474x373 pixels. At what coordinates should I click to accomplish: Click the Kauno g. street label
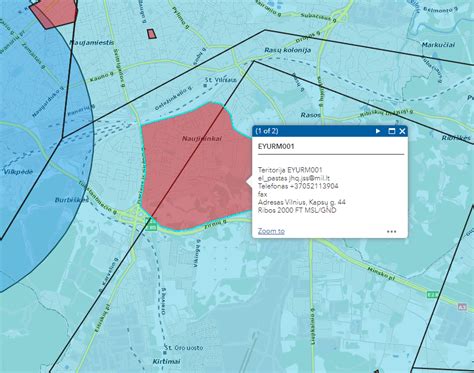tap(101, 77)
